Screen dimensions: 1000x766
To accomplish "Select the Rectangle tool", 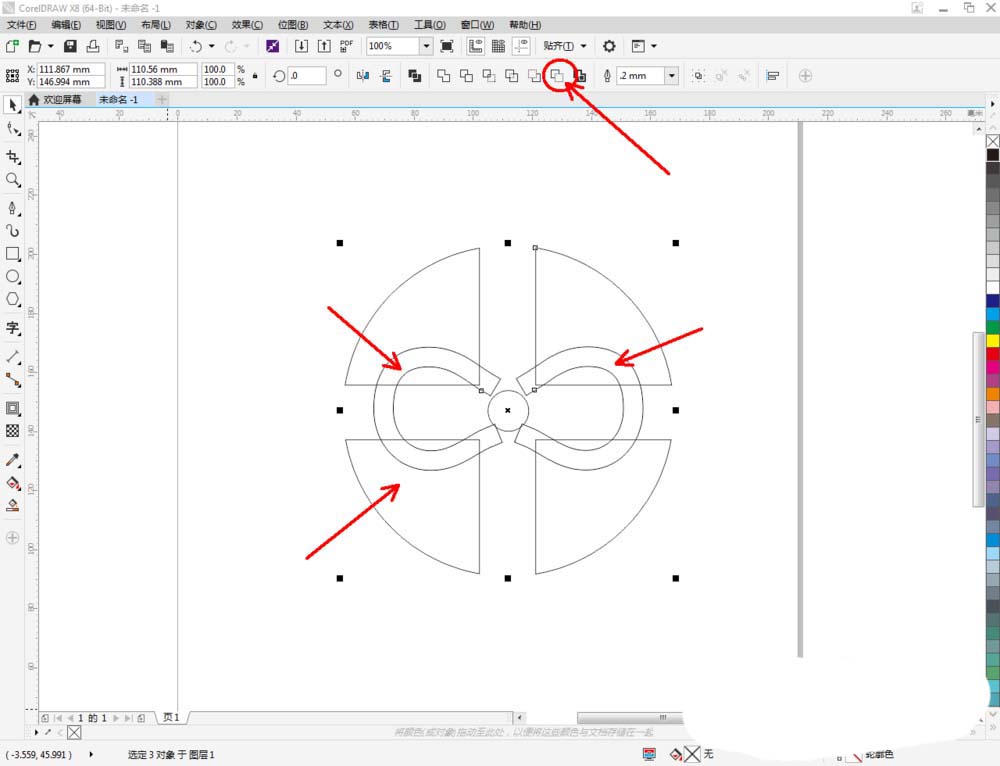I will tap(12, 254).
